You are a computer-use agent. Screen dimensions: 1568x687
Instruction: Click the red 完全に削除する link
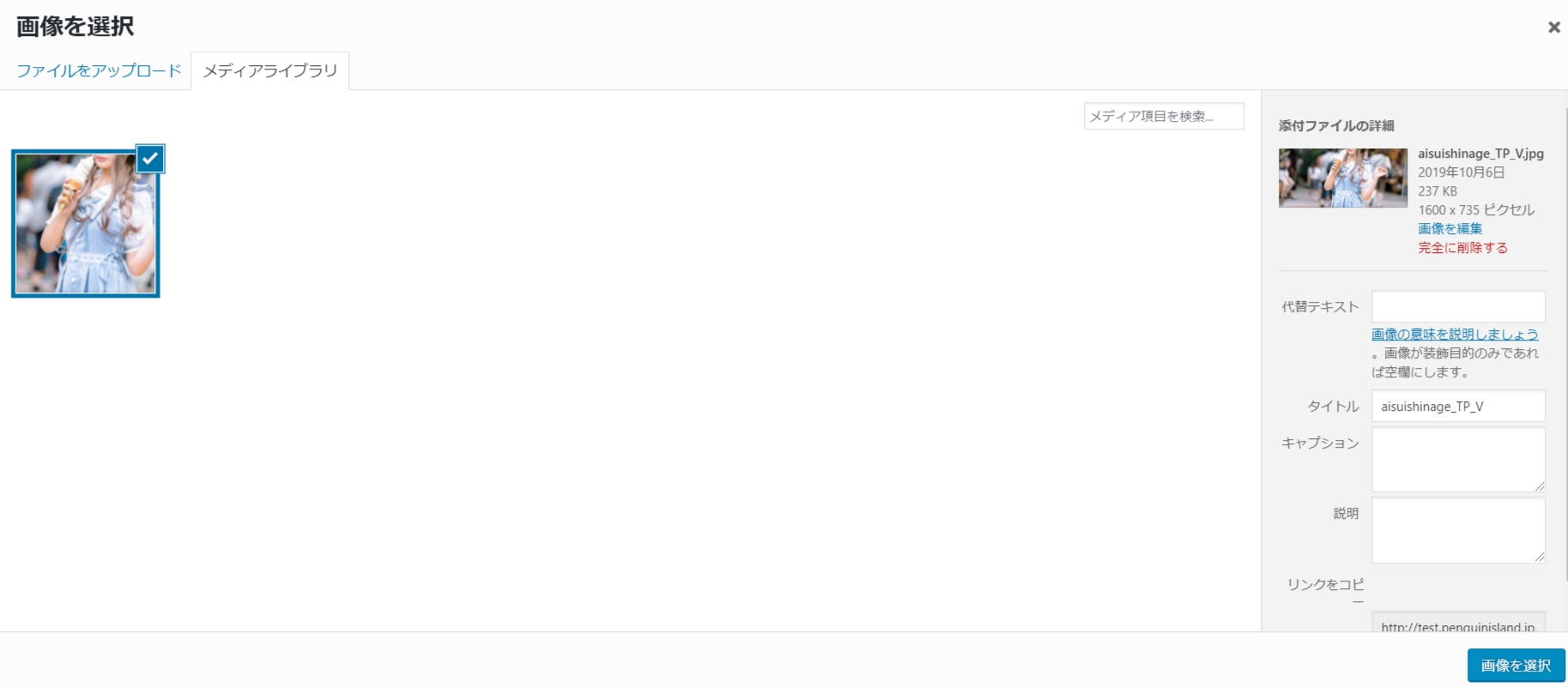(x=1462, y=248)
